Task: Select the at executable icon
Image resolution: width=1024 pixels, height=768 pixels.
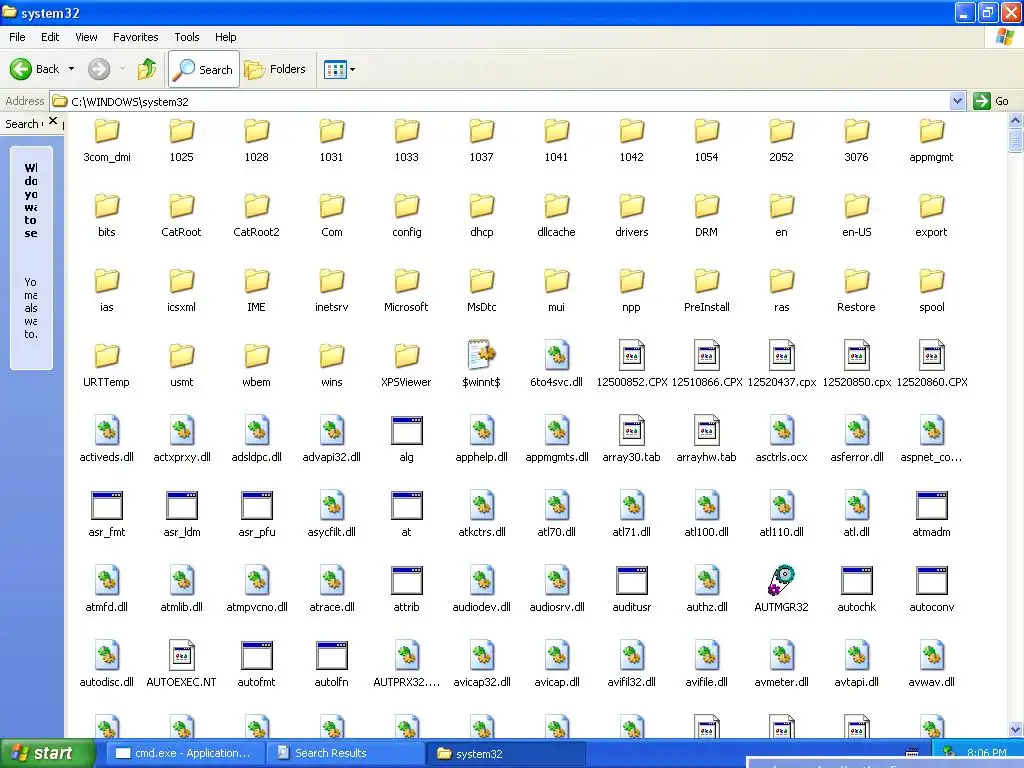Action: click(406, 505)
